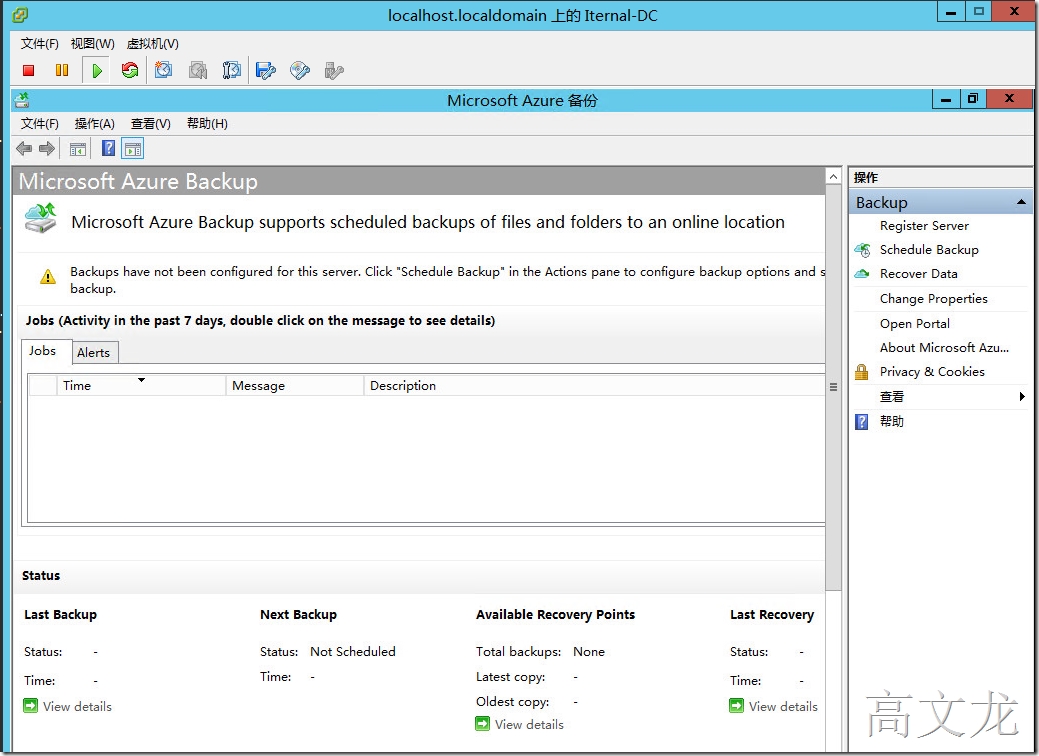Click the CD/DVD device icon
This screenshot has height=756, width=1039.
point(300,70)
